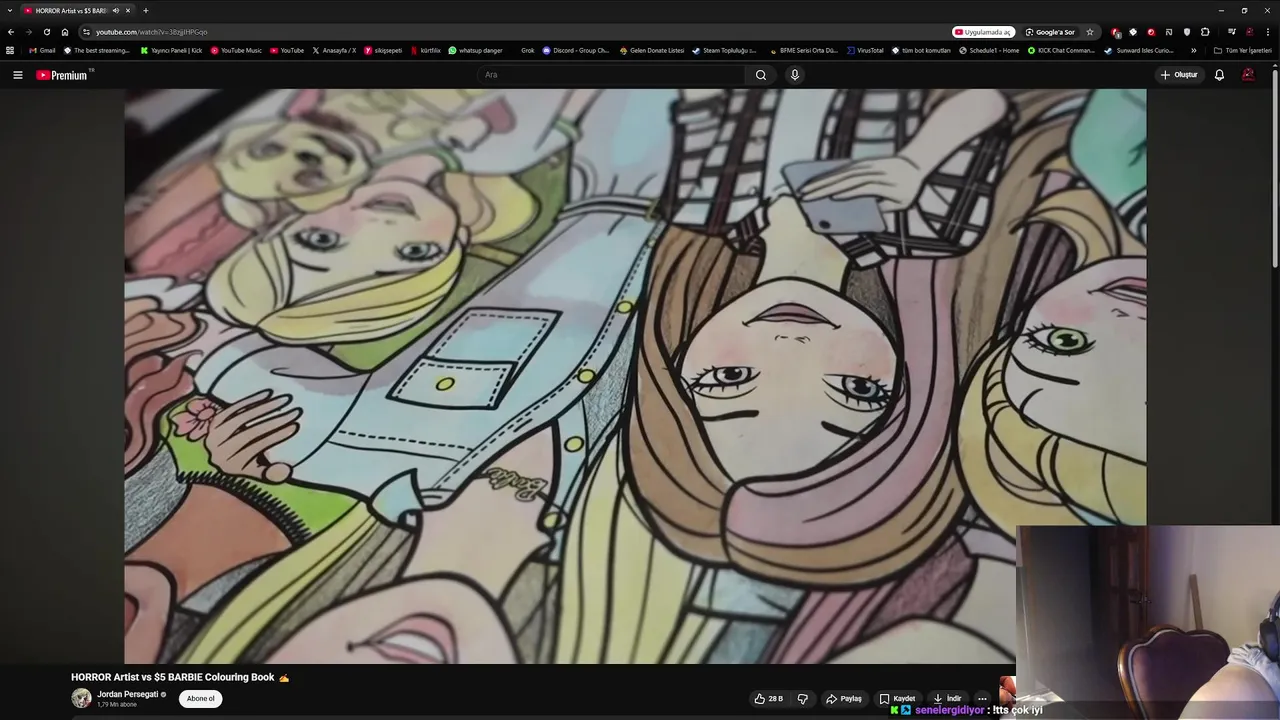Open Discord - Group Ch... bookmark
Screen dimensions: 1280x720
pyautogui.click(x=576, y=50)
